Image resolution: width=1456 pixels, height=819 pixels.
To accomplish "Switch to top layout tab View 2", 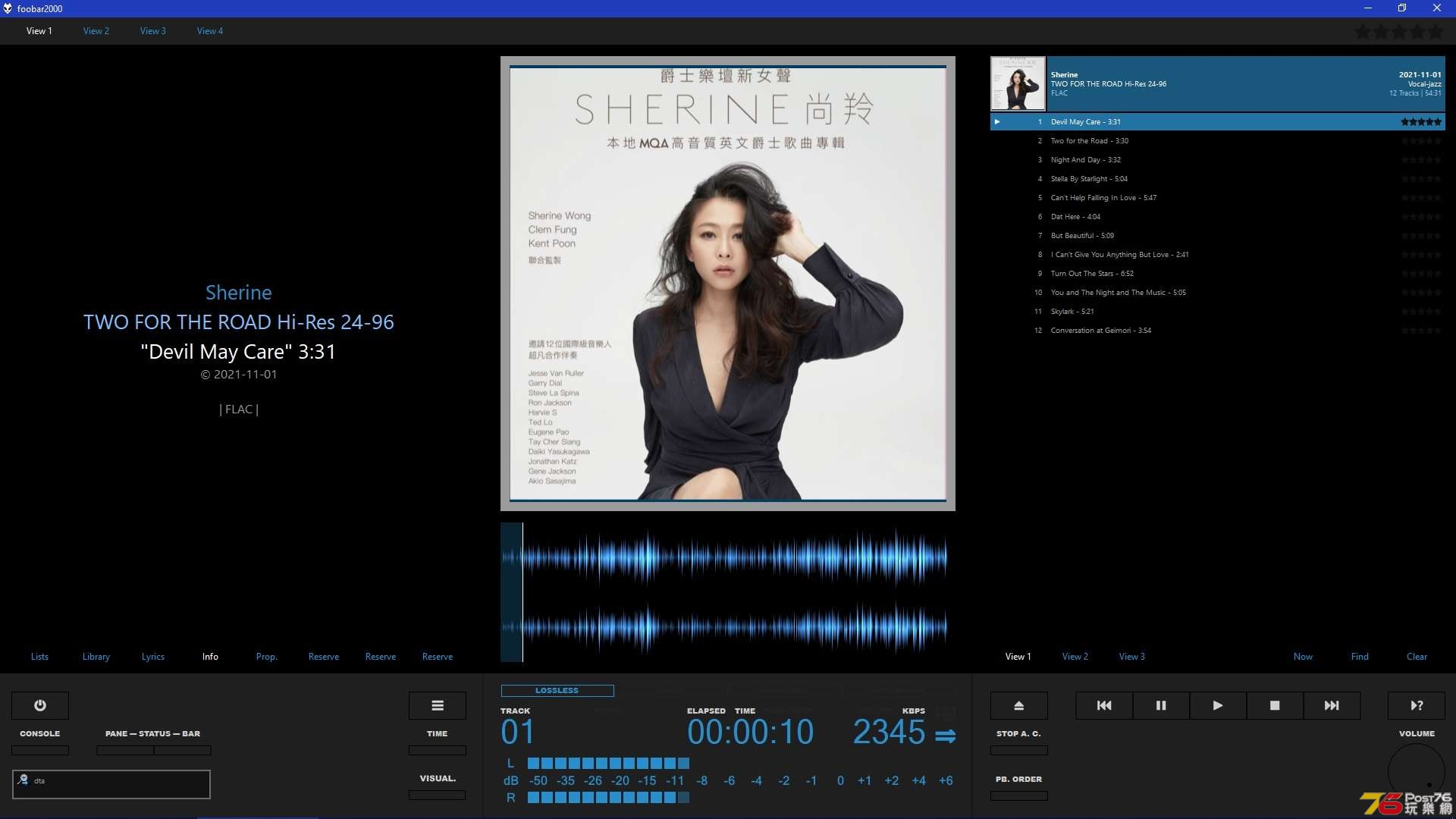I will pos(96,31).
